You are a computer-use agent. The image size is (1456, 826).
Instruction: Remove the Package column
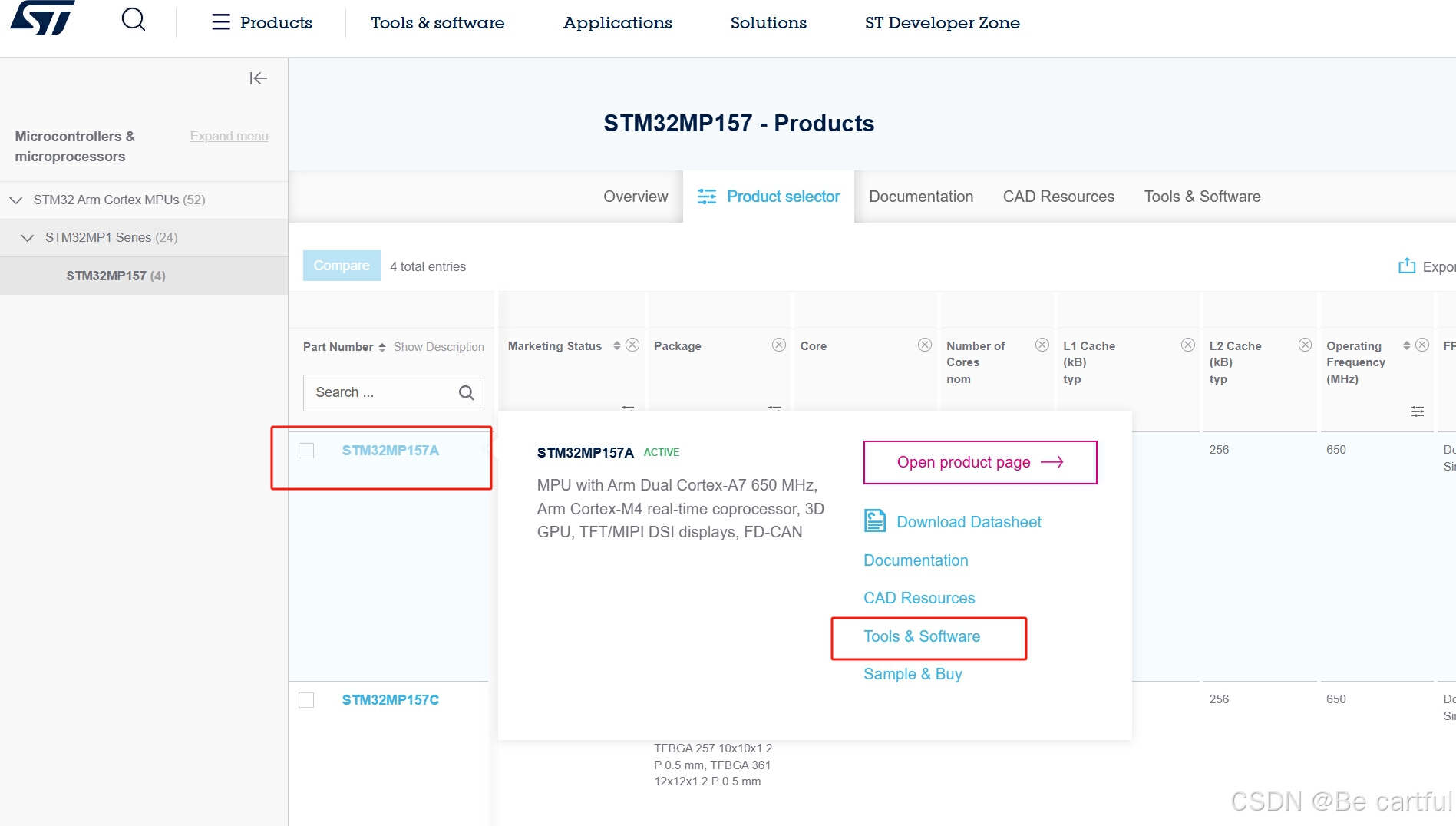coord(779,345)
